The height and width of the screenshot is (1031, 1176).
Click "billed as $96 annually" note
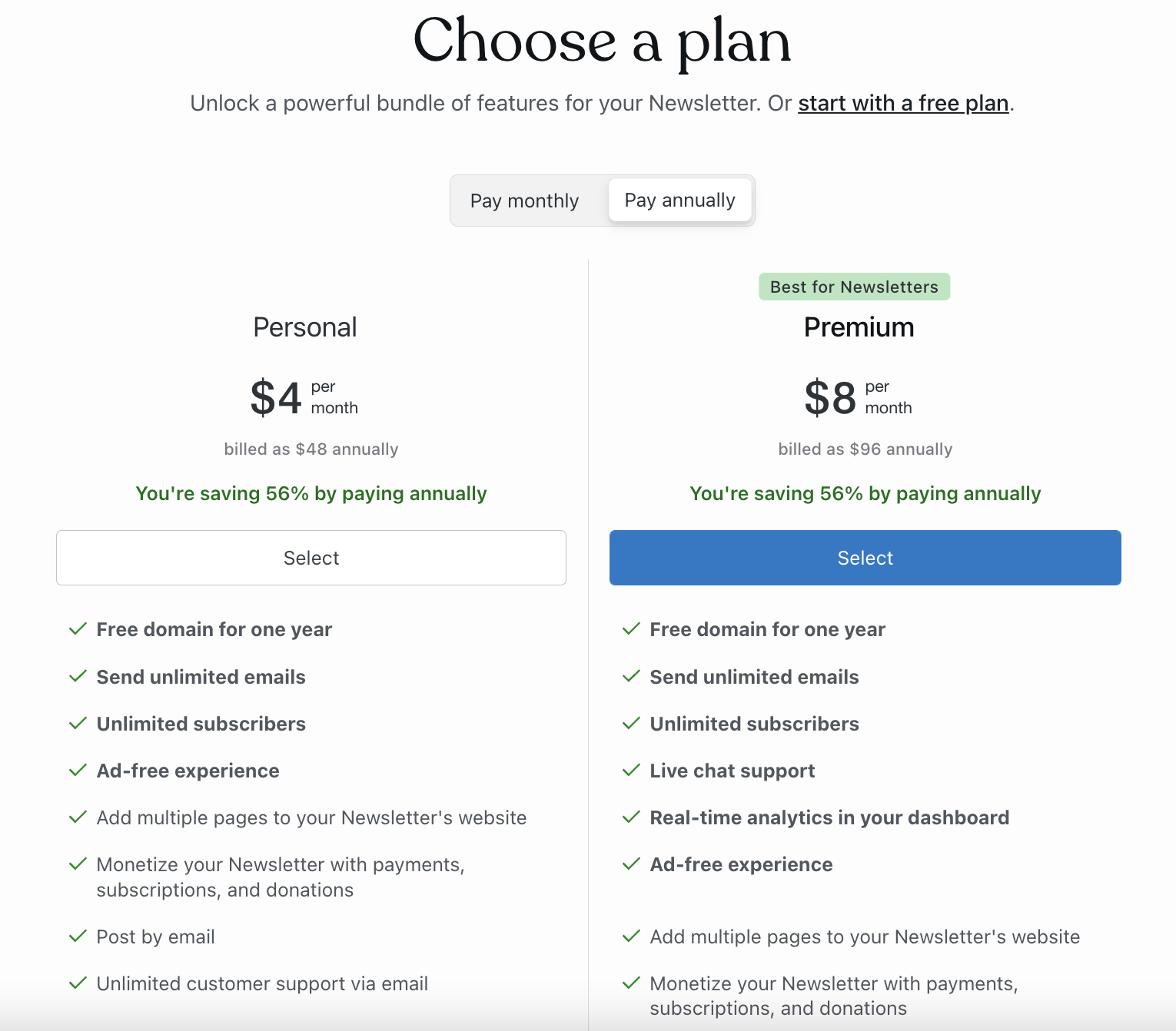pos(865,449)
